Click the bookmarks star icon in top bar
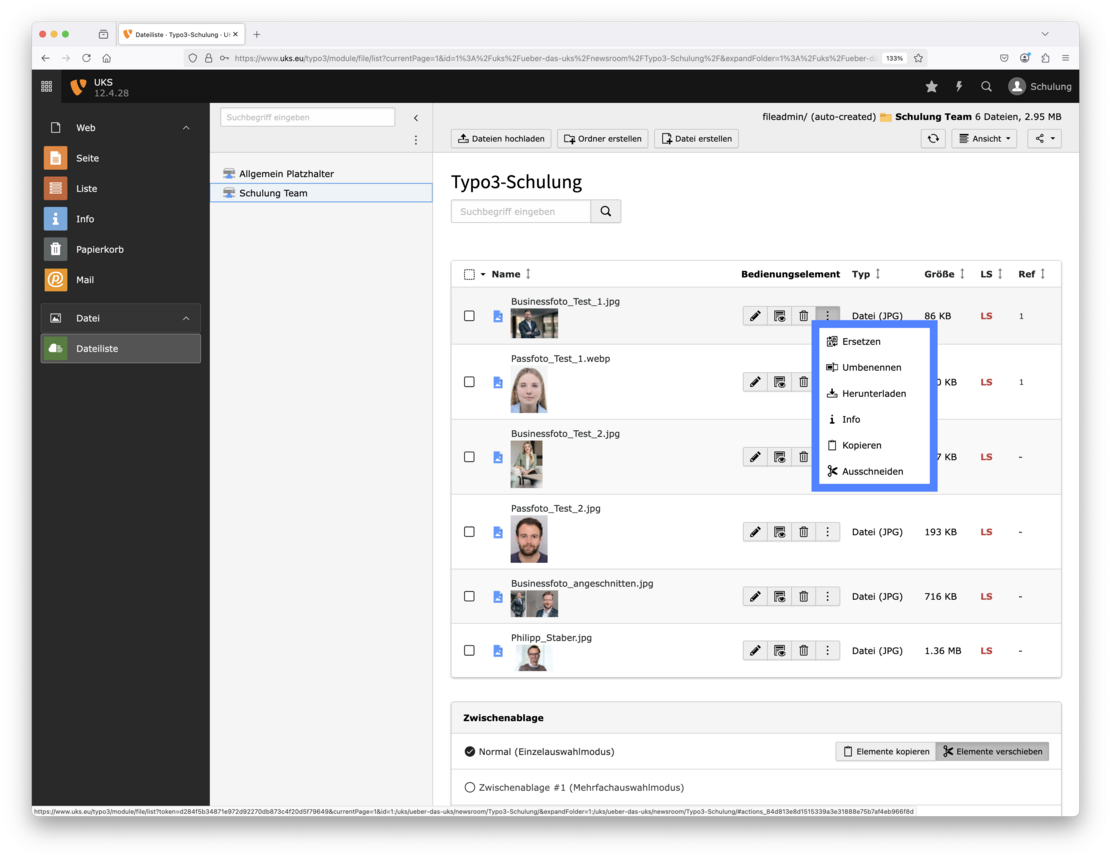This screenshot has width=1110, height=855. point(931,87)
